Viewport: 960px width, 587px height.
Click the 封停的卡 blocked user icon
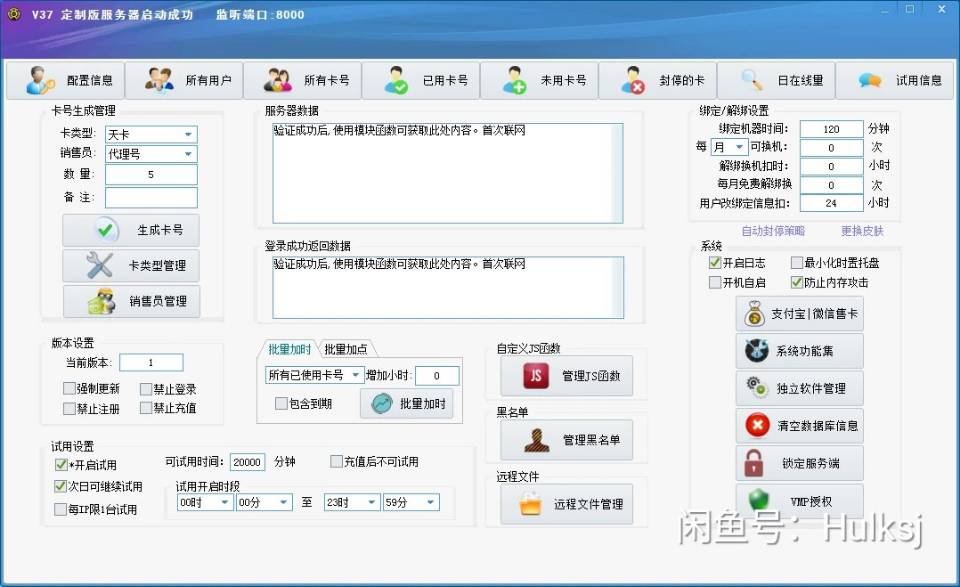[633, 80]
